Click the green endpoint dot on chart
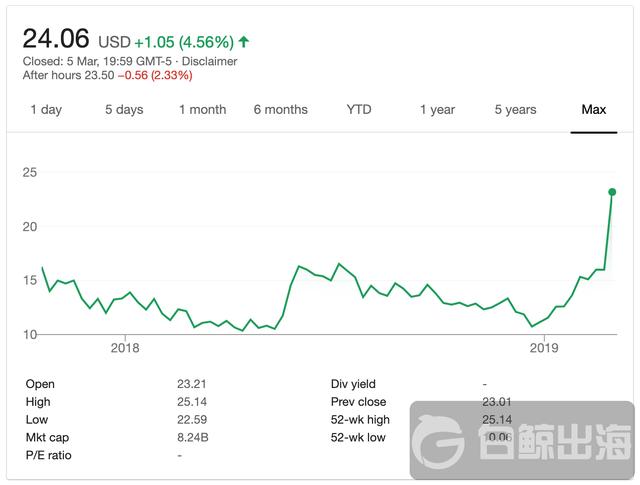640x485 pixels. (x=612, y=192)
